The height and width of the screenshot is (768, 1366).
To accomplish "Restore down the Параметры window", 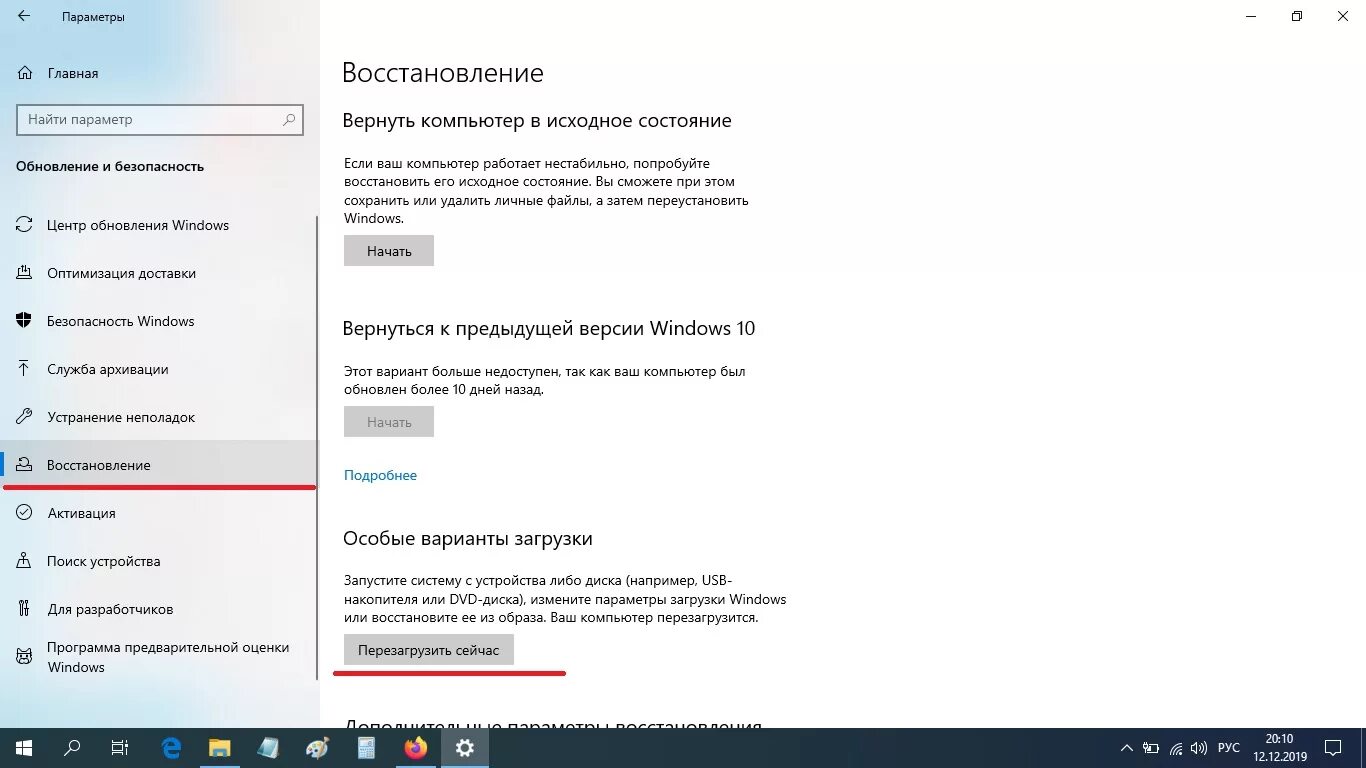I will (x=1297, y=16).
